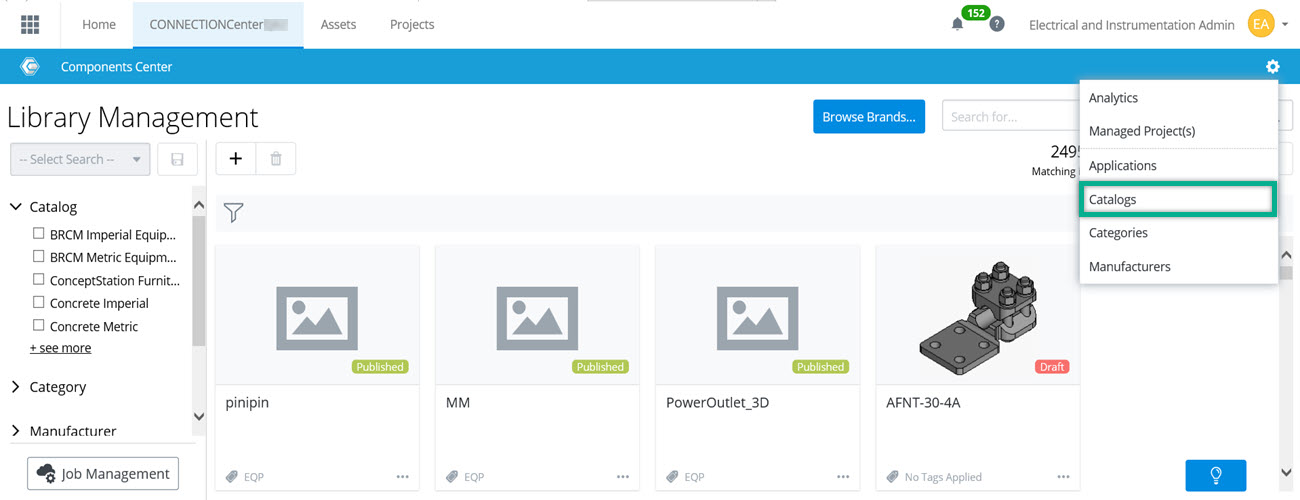
Task: Click the add new component plus icon
Action: pos(236,159)
